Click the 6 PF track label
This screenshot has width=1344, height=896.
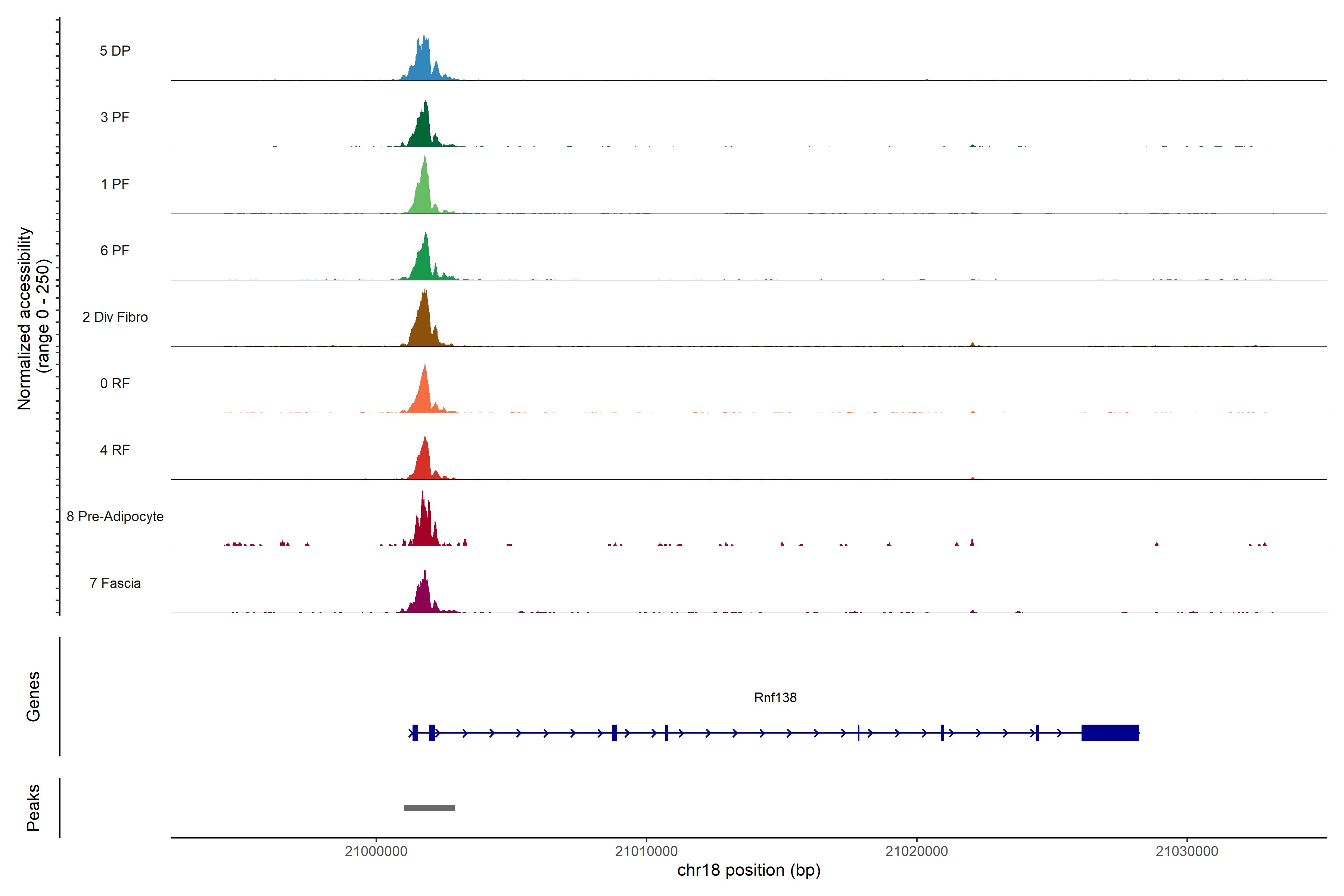pyautogui.click(x=115, y=250)
